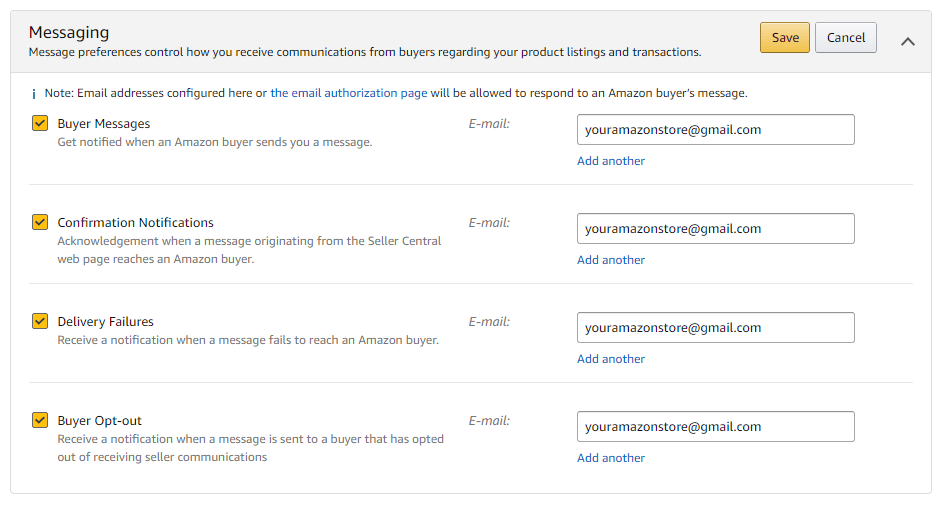Untick the Buyer Opt-out checkbox
Screen dimensions: 941x506
[x=40, y=420]
